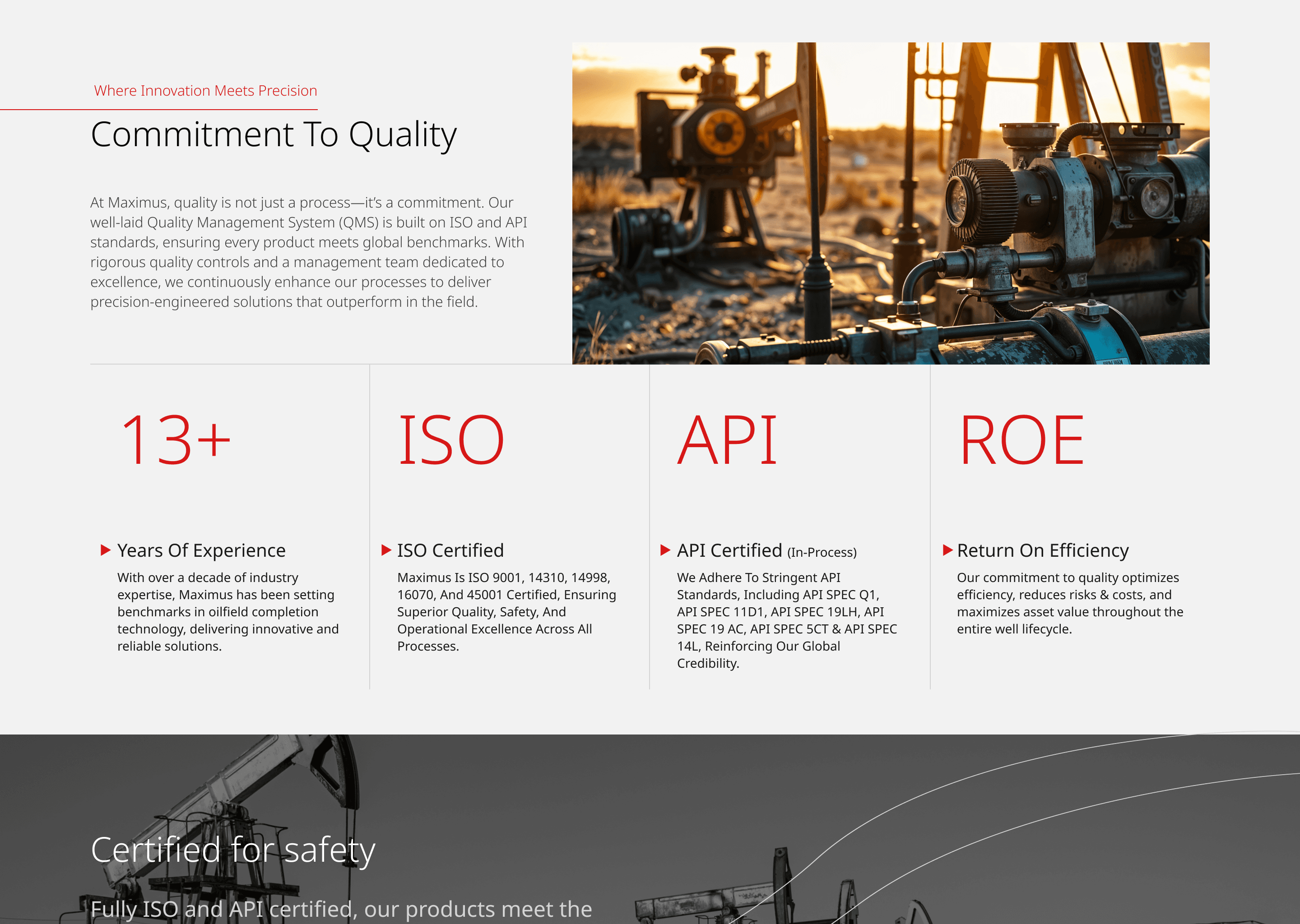This screenshot has height=924, width=1300.
Task: Click red arrow beside Return On Efficiency
Action: pyautogui.click(x=947, y=550)
